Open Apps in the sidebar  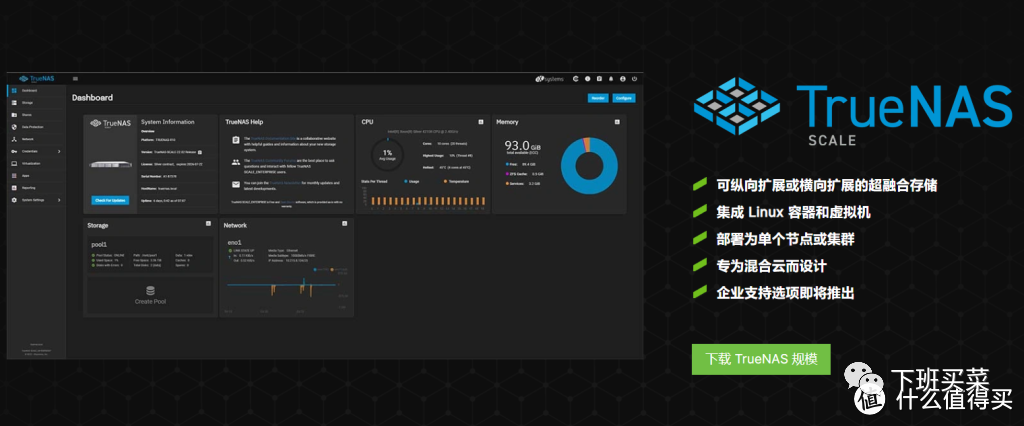point(36,176)
